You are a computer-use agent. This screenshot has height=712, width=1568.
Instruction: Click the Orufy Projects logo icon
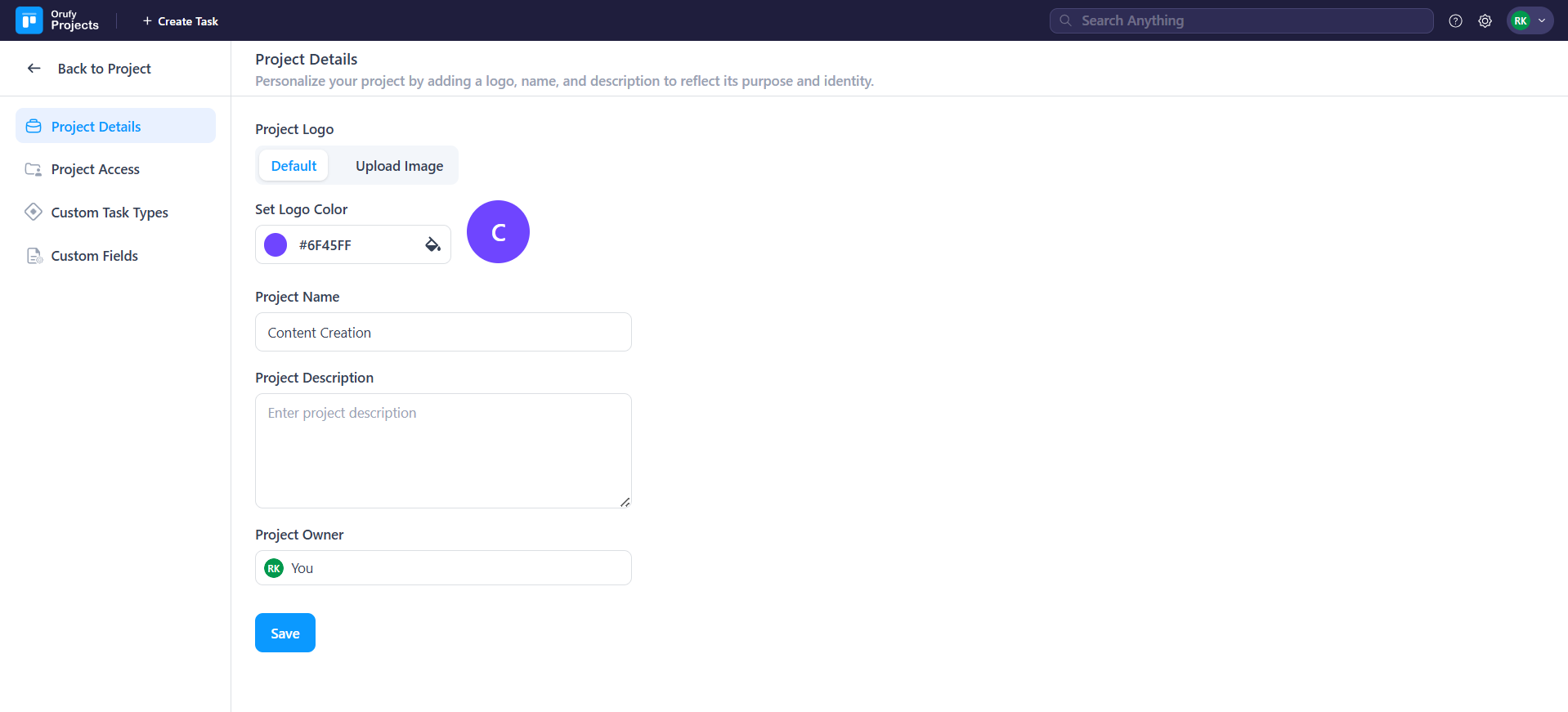tap(29, 20)
